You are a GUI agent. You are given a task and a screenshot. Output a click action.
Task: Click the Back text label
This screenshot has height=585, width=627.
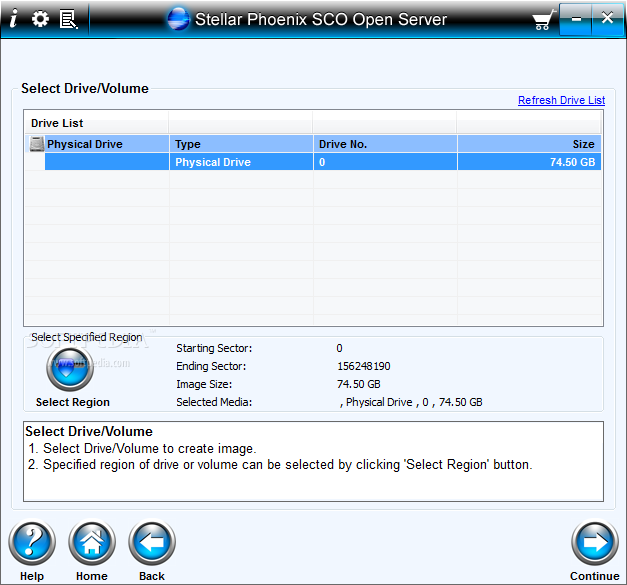coord(152,576)
